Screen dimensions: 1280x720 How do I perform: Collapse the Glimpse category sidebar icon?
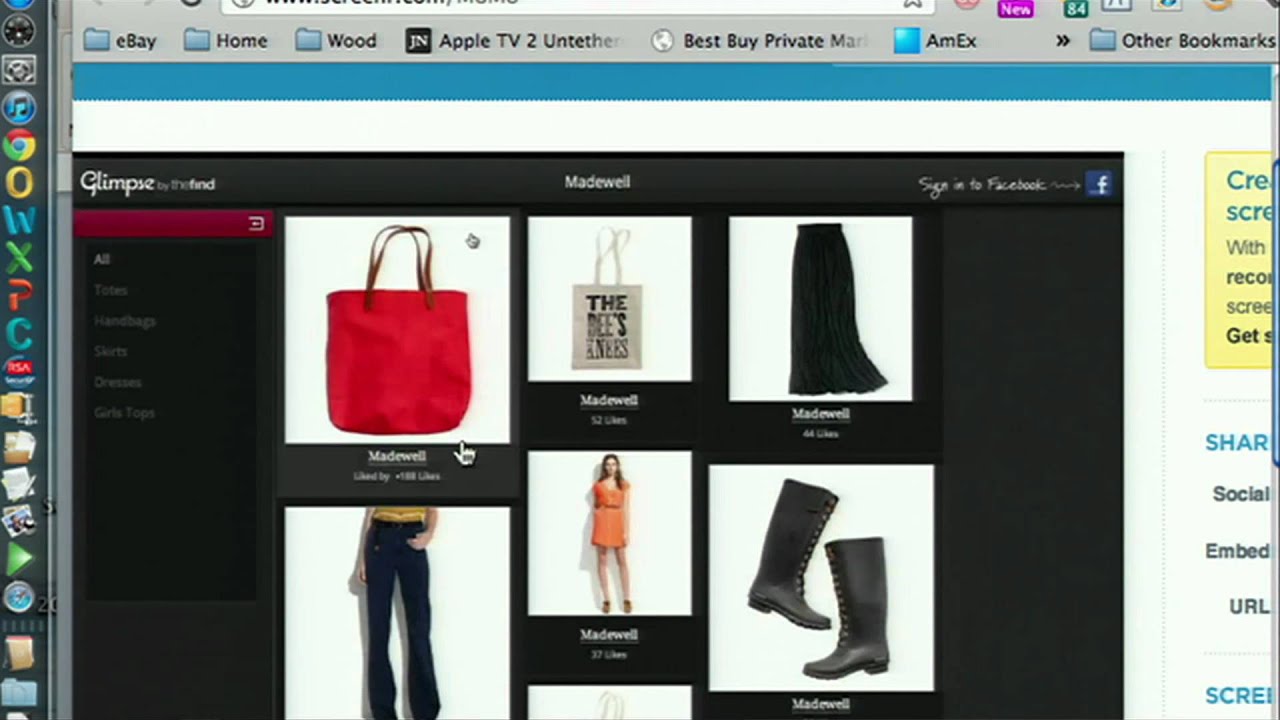pos(256,223)
